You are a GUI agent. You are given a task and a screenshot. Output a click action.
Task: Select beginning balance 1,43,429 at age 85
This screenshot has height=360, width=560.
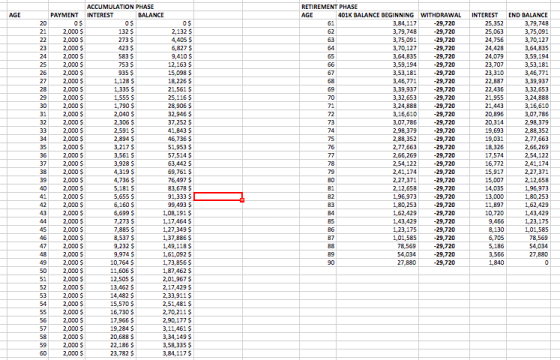tap(377, 221)
